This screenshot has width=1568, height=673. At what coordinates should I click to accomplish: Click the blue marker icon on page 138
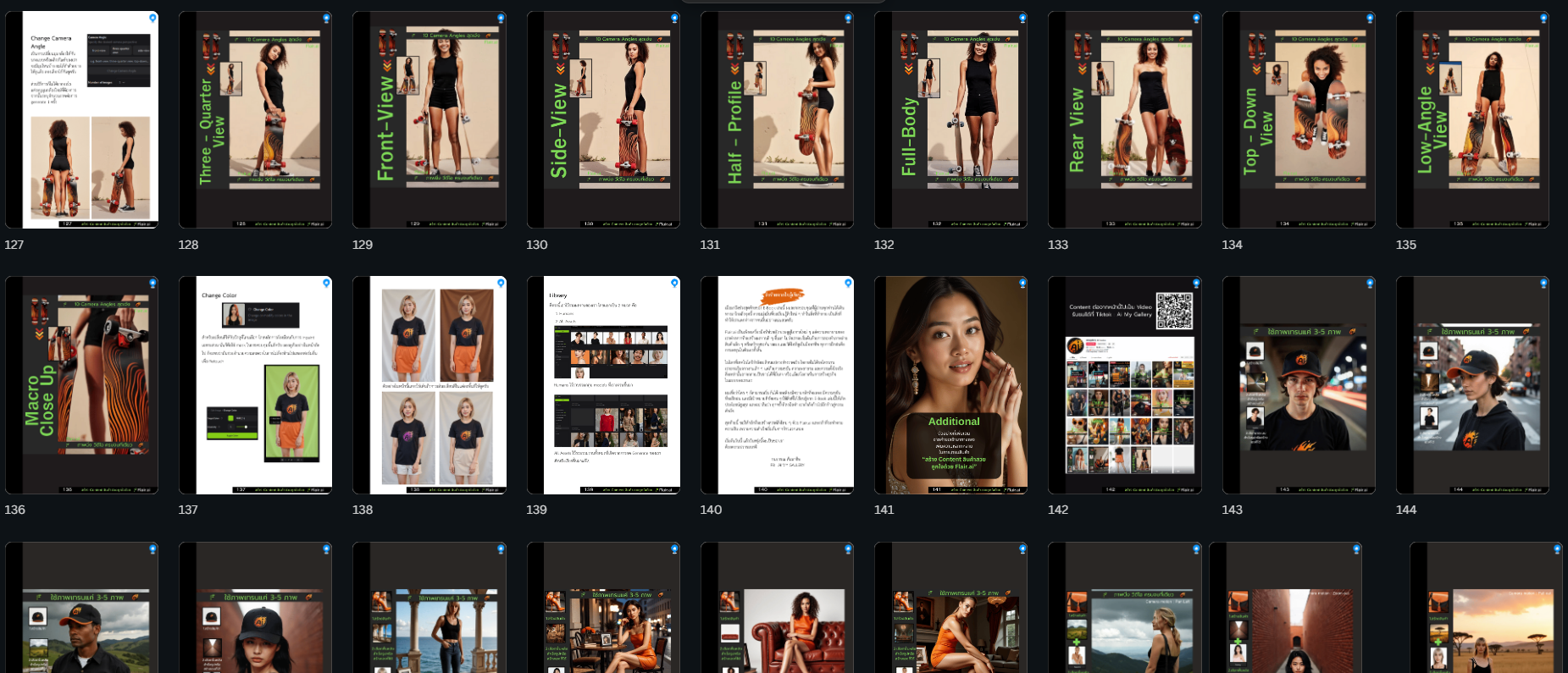coord(501,283)
